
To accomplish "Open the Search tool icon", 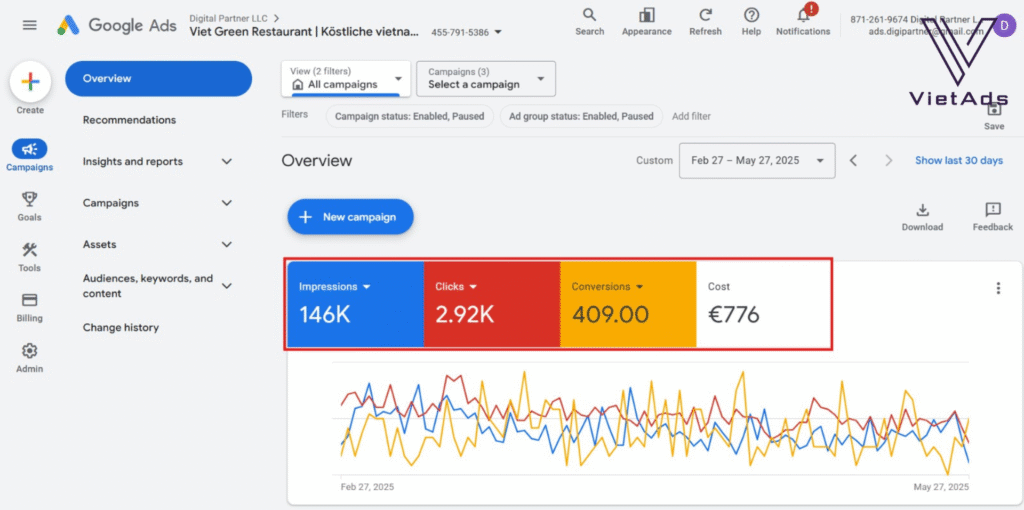I will pyautogui.click(x=589, y=15).
